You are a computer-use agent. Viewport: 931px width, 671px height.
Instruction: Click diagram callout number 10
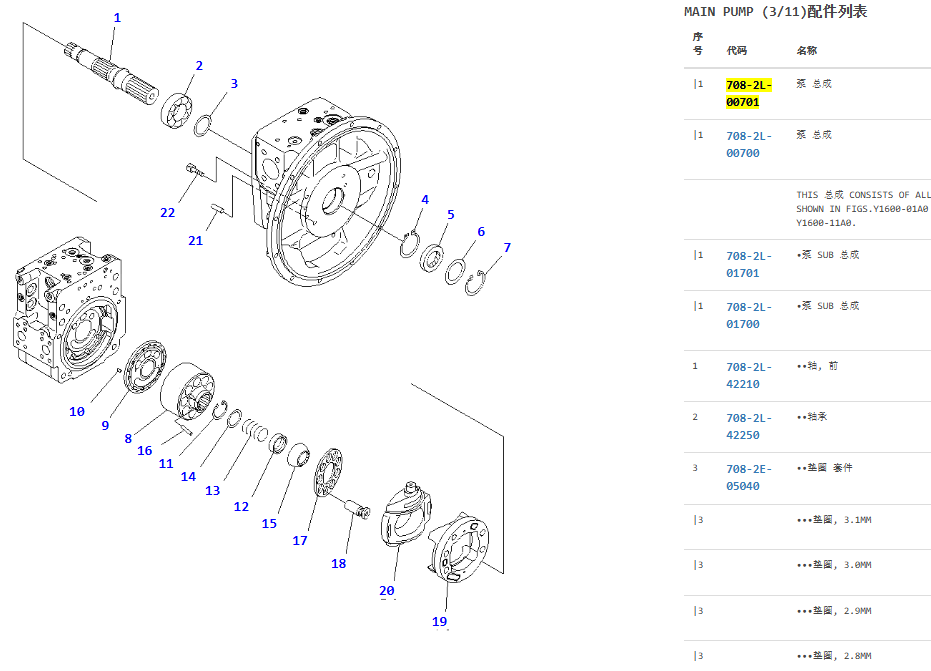(x=77, y=412)
